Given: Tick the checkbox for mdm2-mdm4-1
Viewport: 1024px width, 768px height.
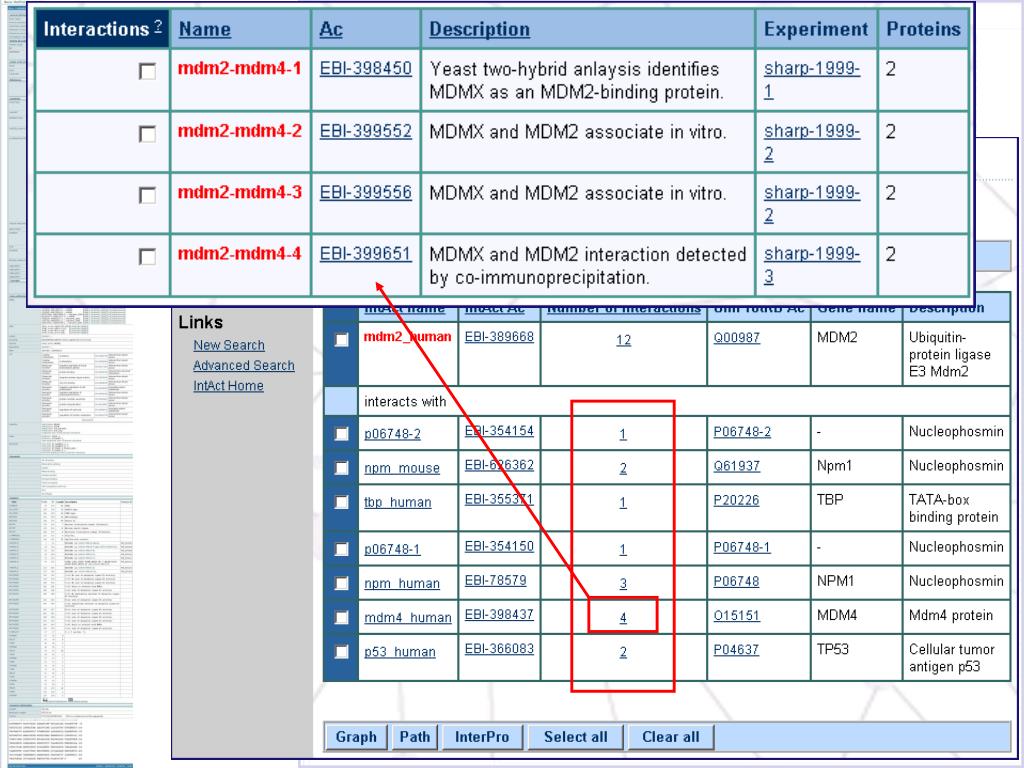Looking at the screenshot, I should pos(148,71).
